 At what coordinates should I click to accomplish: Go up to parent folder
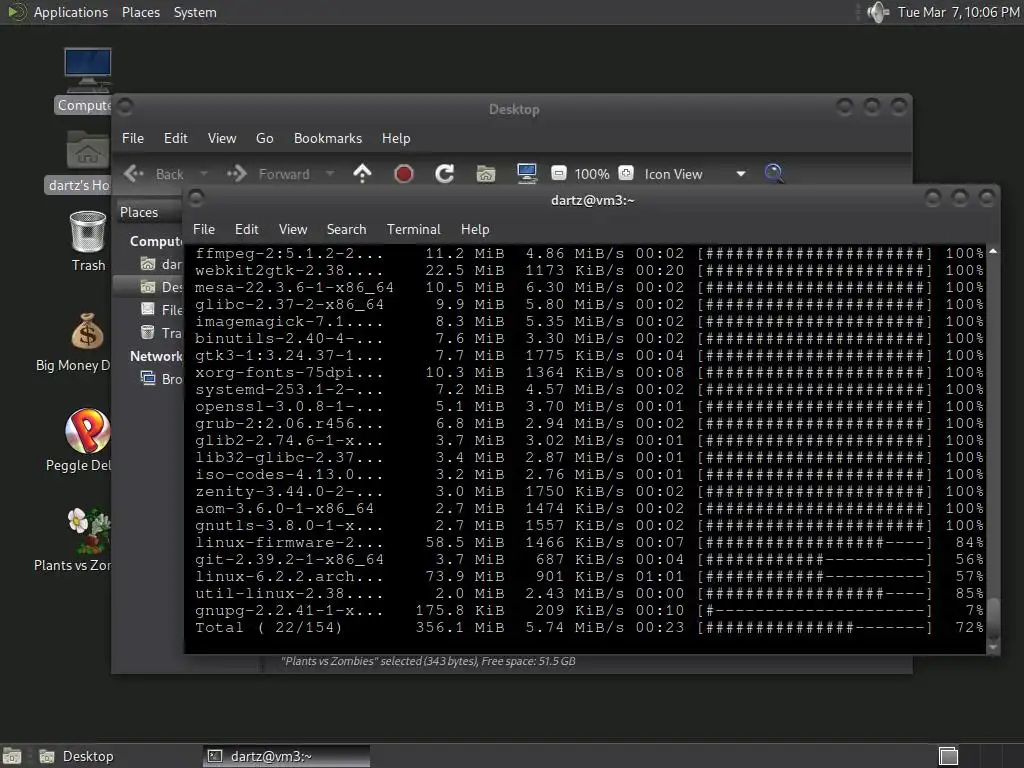(x=362, y=174)
